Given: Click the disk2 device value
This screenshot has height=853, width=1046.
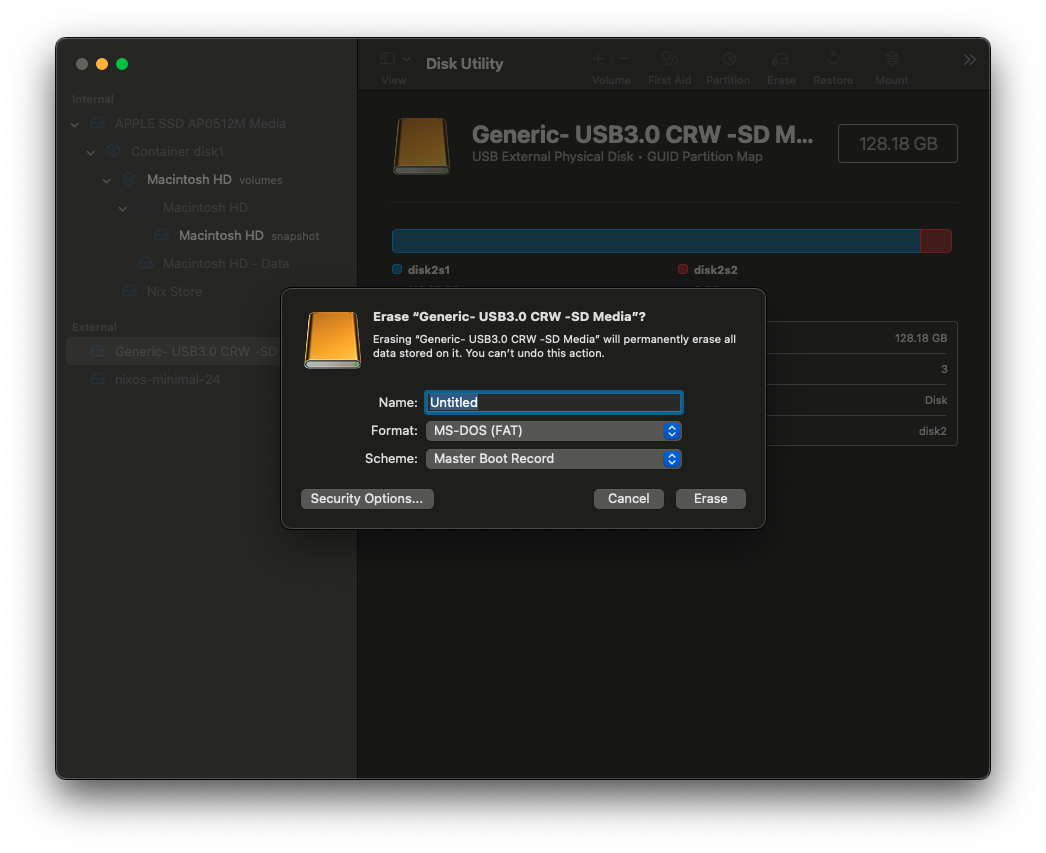Looking at the screenshot, I should click(x=933, y=431).
